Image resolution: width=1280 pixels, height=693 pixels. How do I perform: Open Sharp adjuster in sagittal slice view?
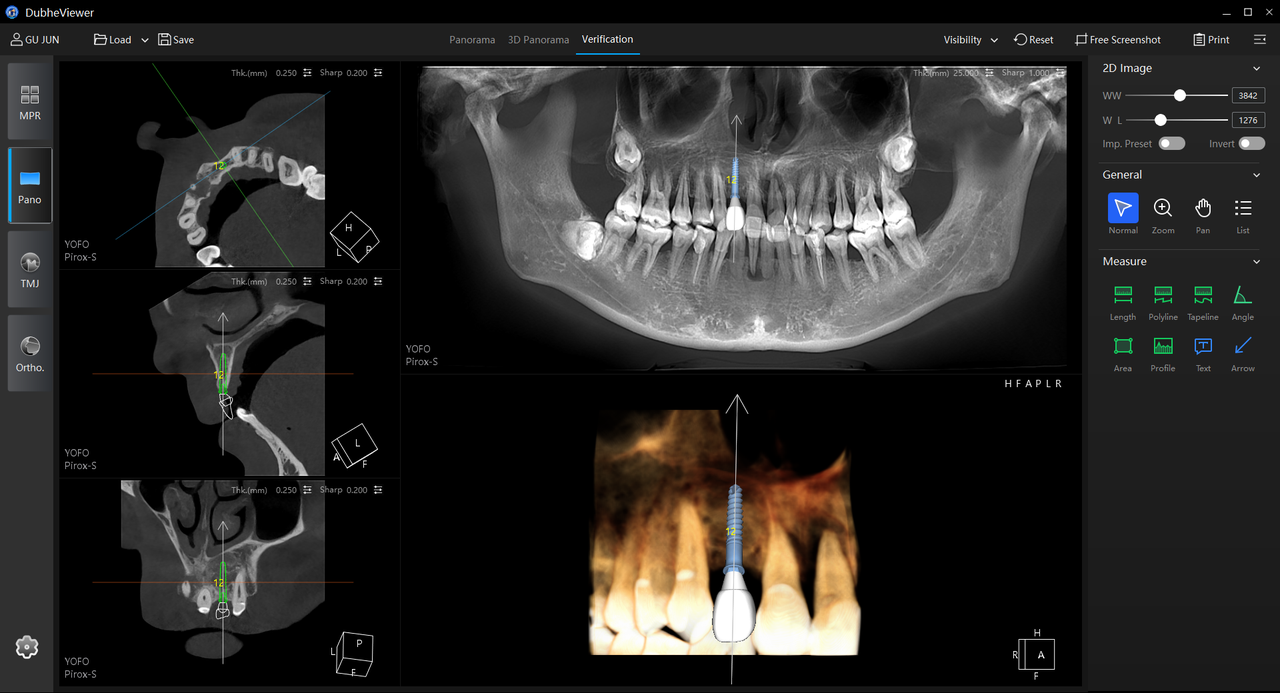(x=378, y=282)
